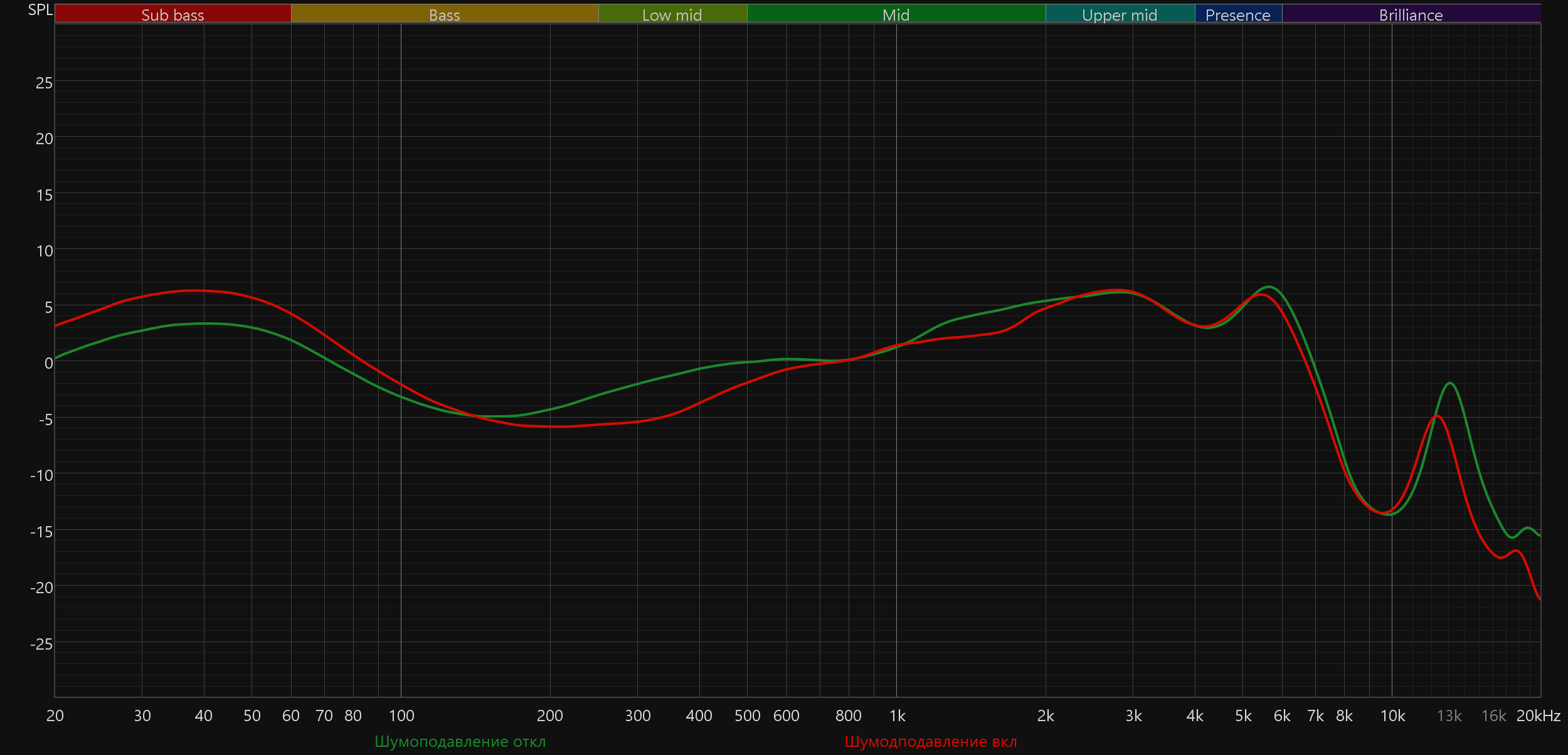Click the 13k frequency axis label
This screenshot has height=755, width=1568.
pyautogui.click(x=1449, y=715)
